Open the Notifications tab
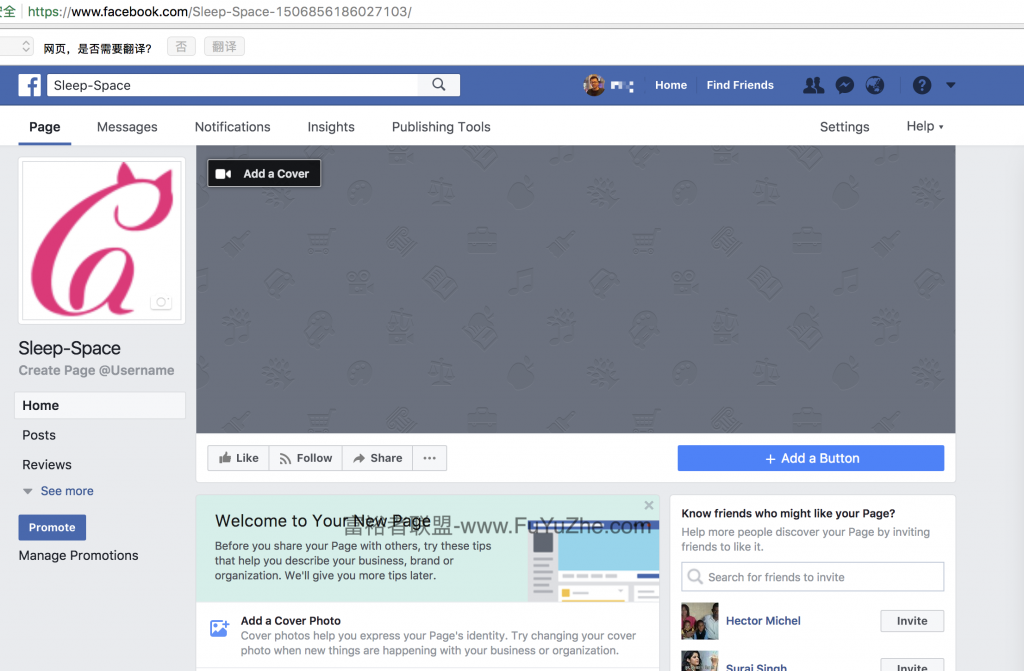1024x671 pixels. (x=232, y=127)
